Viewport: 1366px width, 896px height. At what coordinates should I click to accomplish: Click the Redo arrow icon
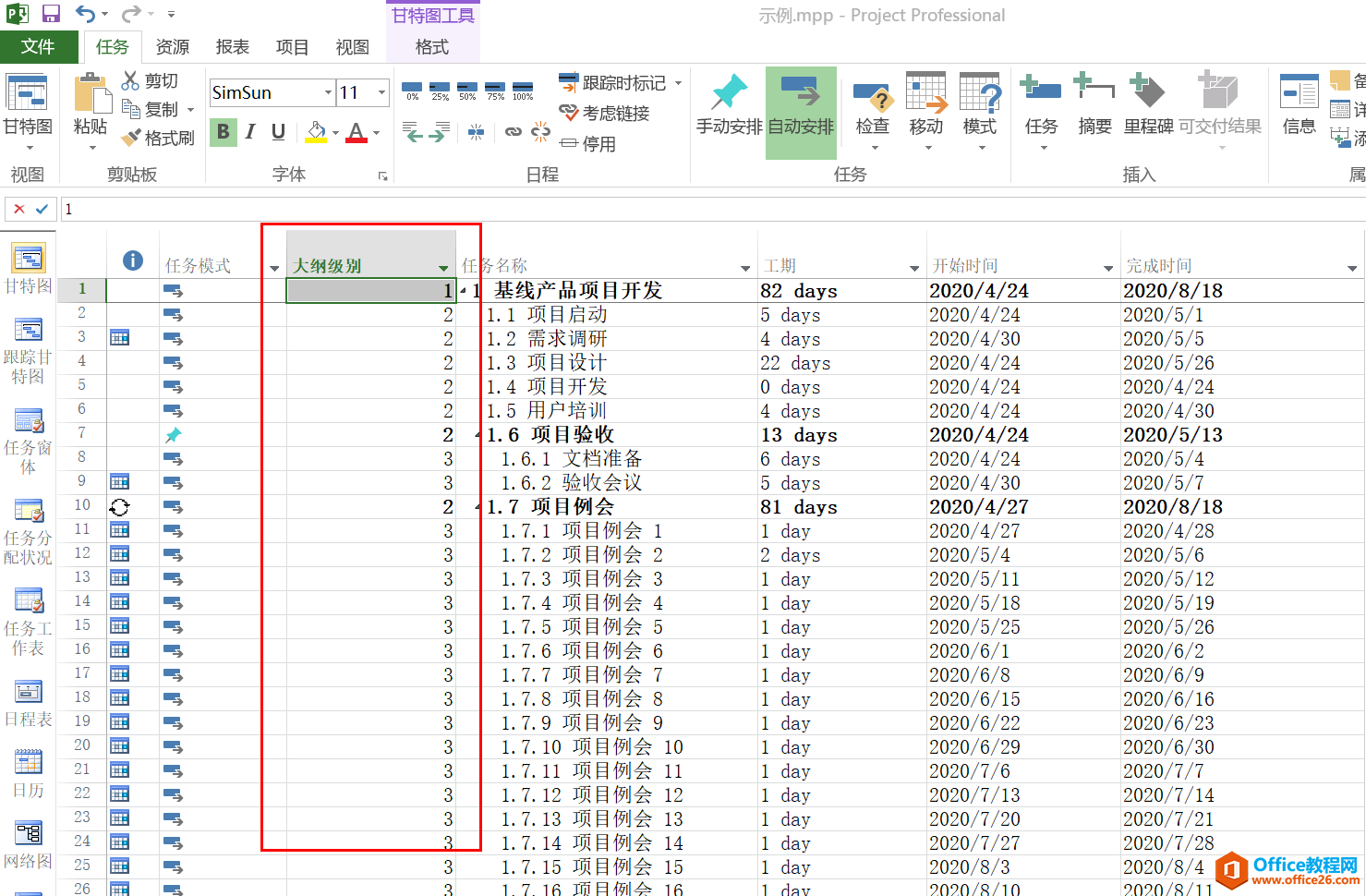131,14
